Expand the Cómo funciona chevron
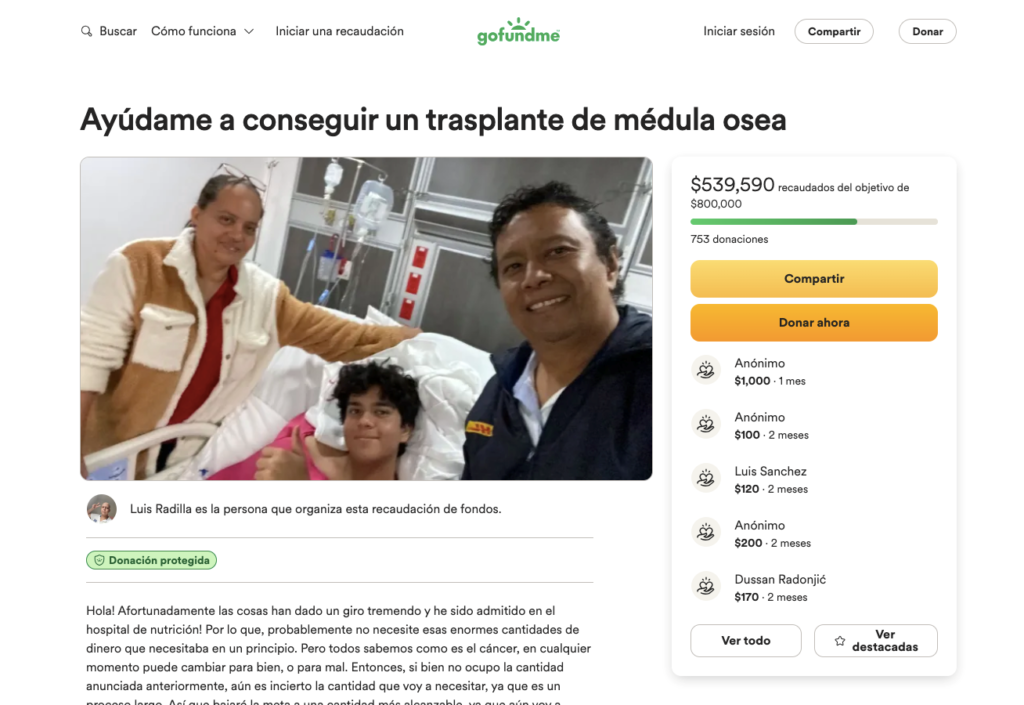The image size is (1024, 705). pyautogui.click(x=249, y=31)
